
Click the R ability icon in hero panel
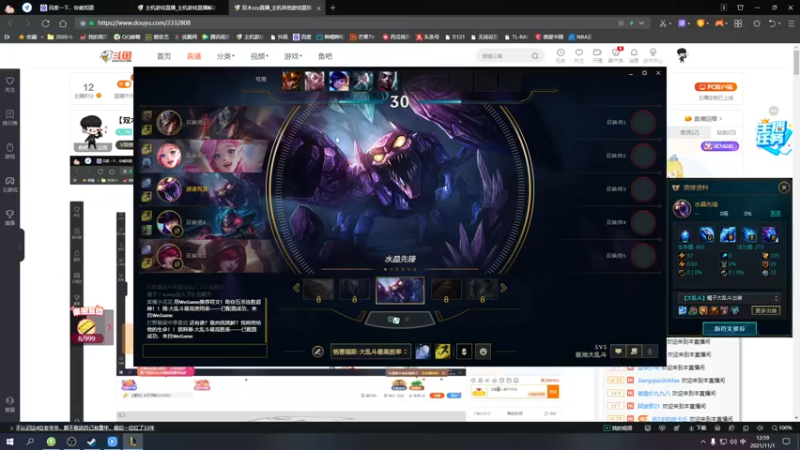769,235
